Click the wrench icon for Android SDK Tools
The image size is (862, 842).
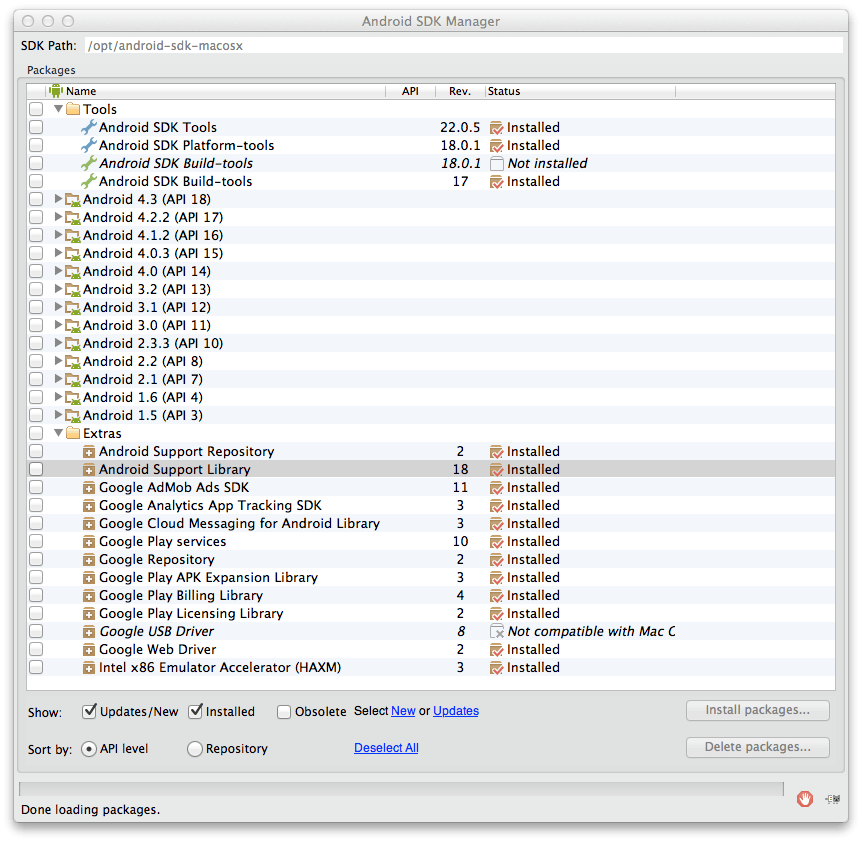click(89, 128)
